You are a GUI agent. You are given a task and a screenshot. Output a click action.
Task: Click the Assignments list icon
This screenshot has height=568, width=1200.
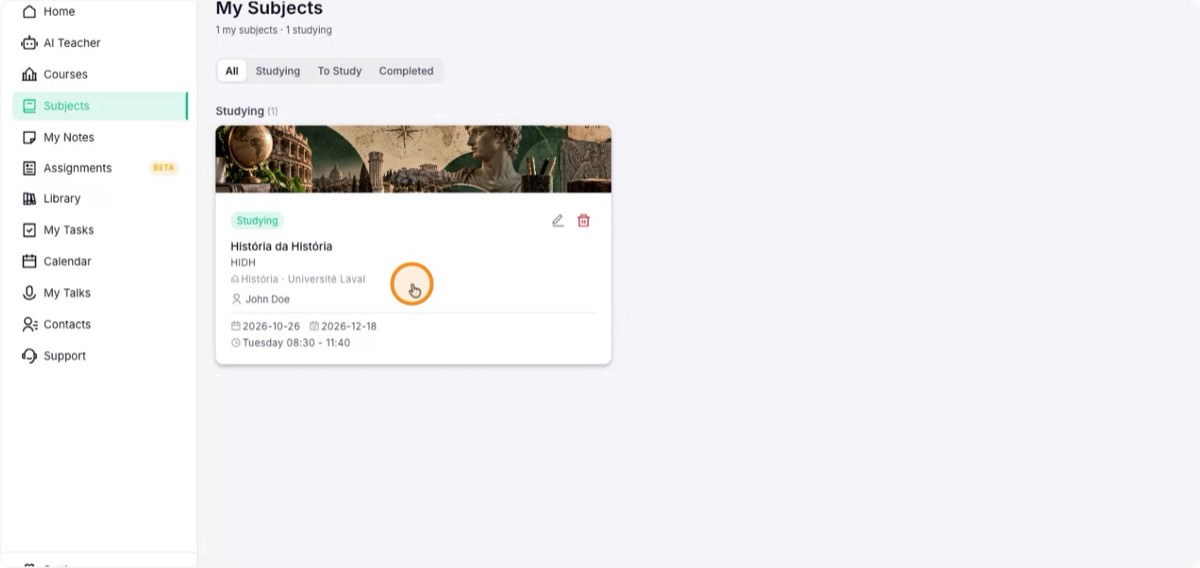(29, 168)
